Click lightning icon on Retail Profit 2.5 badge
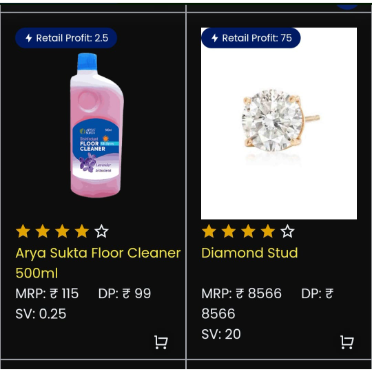372x372 pixels. click(29, 38)
